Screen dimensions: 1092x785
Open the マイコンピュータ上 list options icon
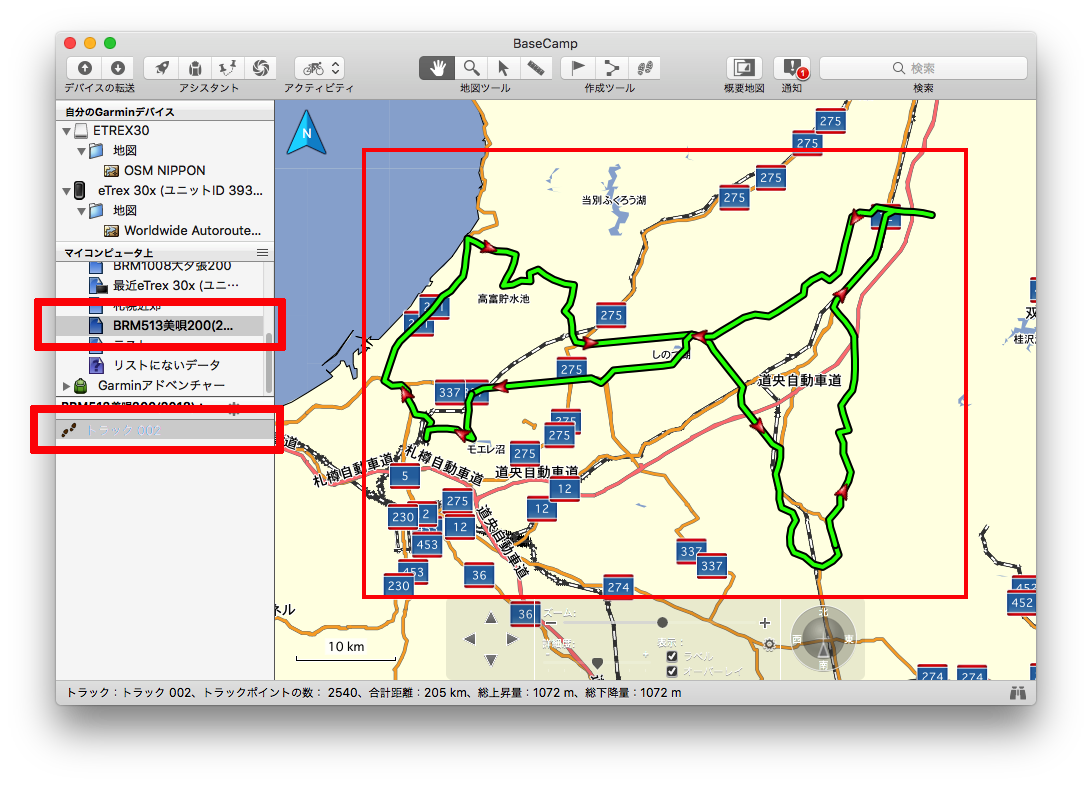[263, 253]
